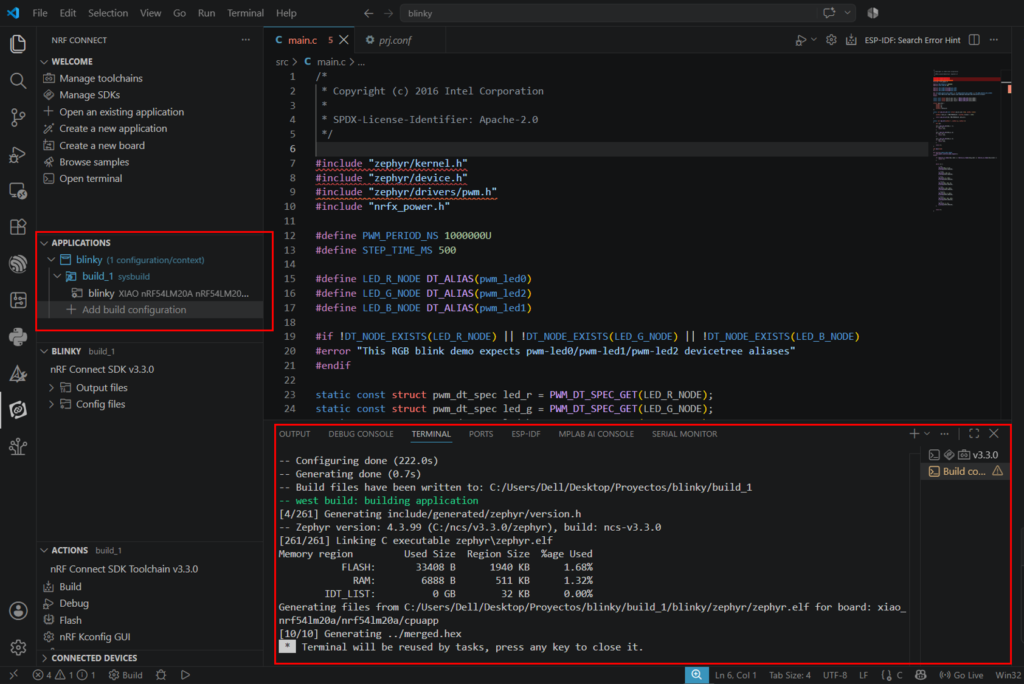
Task: Open the Selection menu
Action: 108,13
